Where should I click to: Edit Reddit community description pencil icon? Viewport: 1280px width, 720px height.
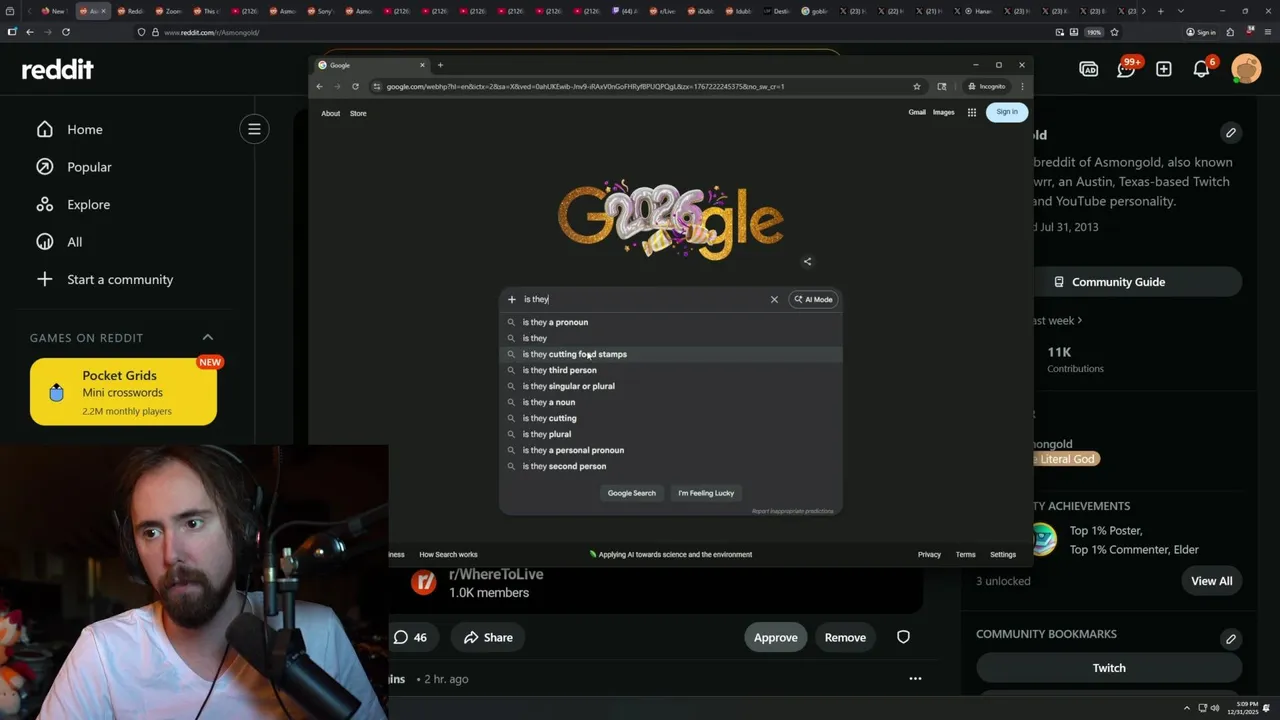pos(1231,132)
